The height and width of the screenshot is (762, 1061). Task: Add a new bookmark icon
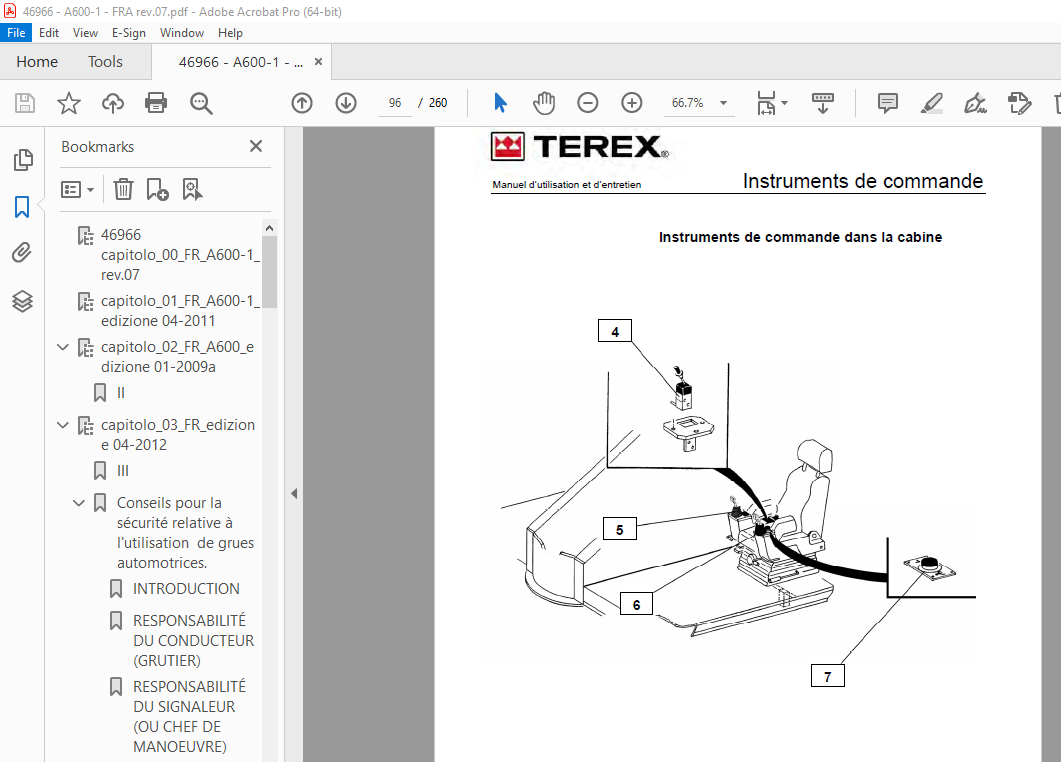157,189
